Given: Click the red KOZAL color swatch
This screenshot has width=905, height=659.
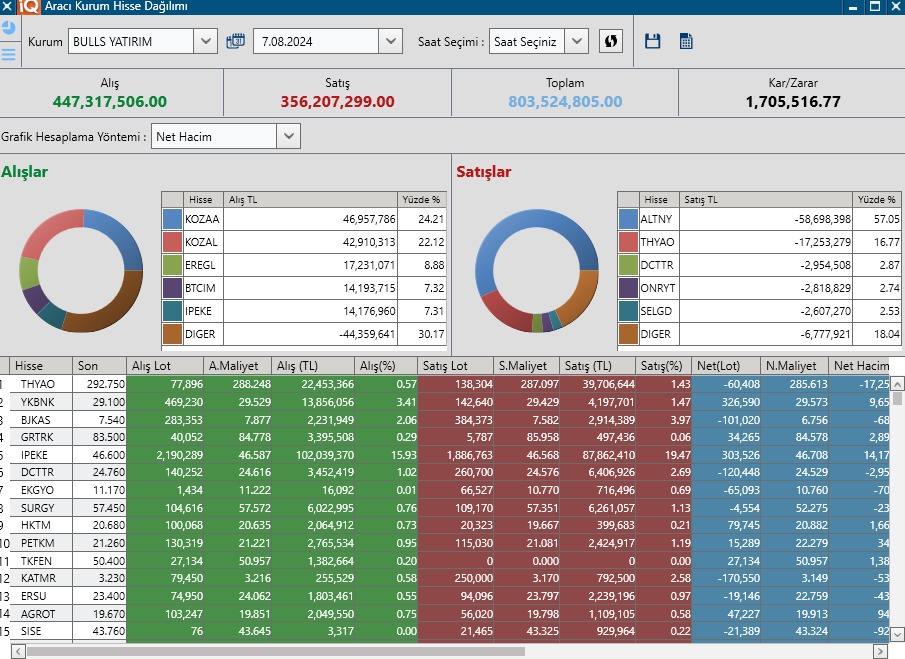Looking at the screenshot, I should [173, 242].
